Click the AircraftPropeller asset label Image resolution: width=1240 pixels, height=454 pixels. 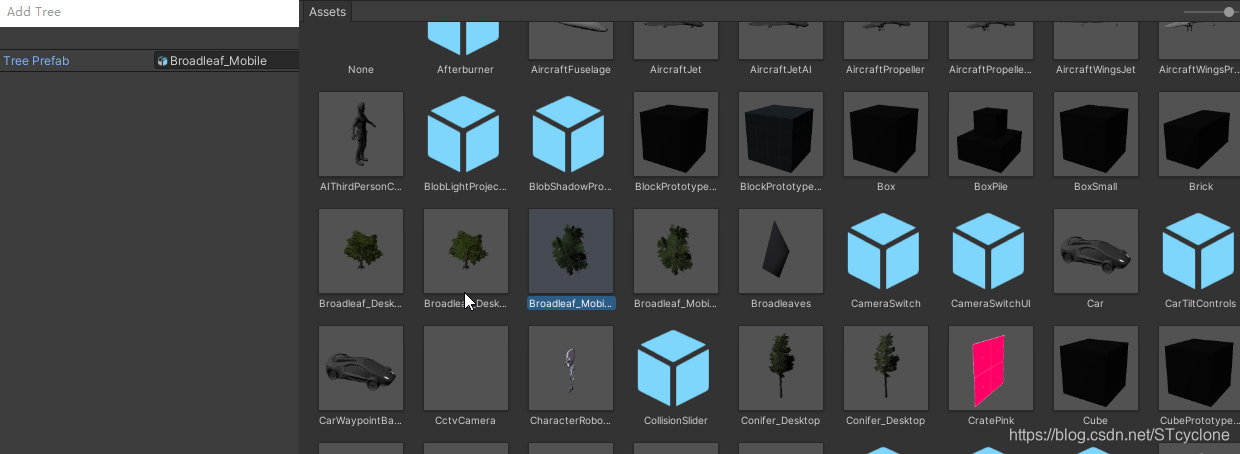(885, 70)
